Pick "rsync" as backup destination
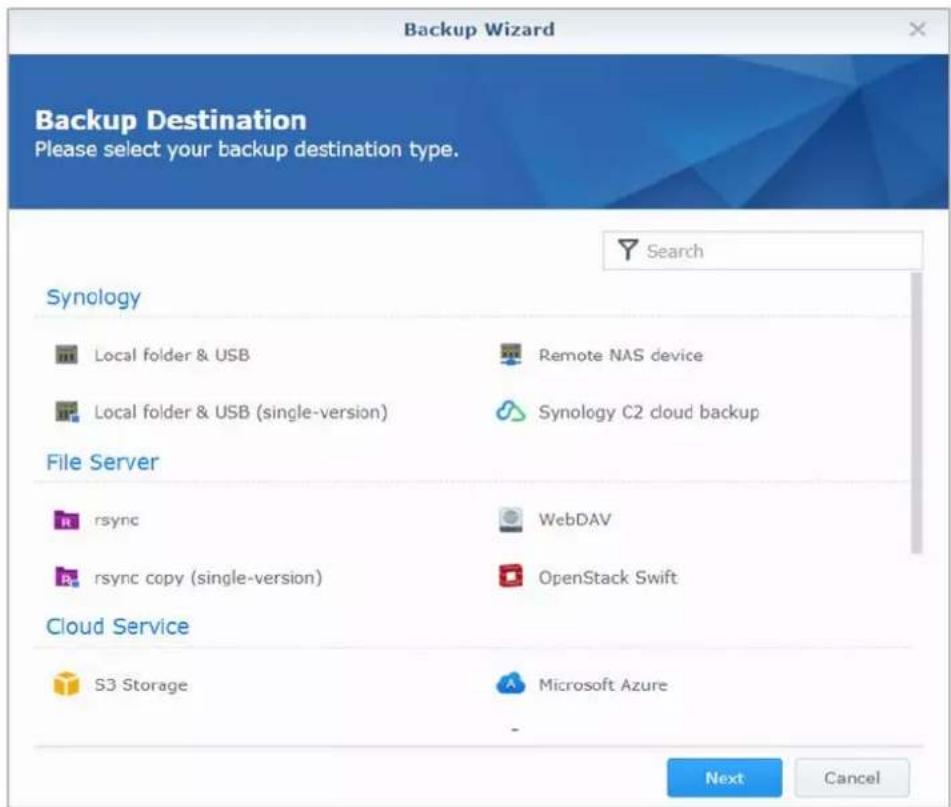The image size is (951, 807). click(x=116, y=520)
